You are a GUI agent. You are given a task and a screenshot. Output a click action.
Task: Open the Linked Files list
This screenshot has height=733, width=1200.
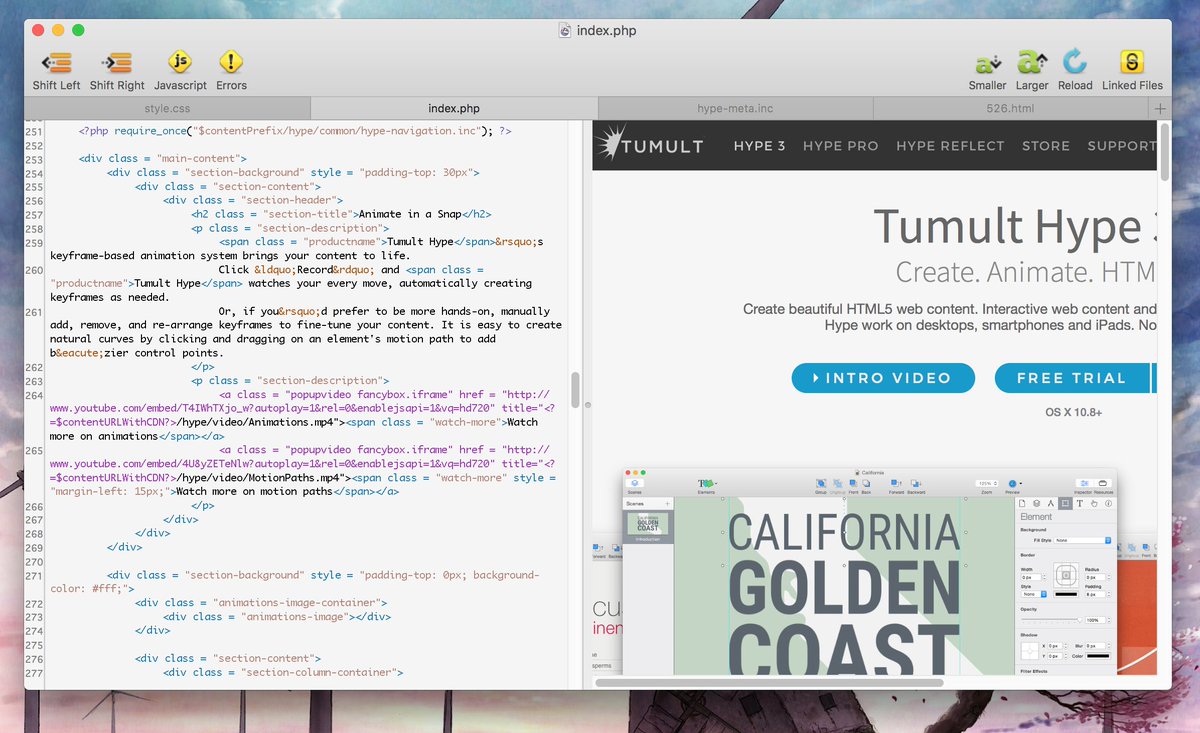pos(1132,62)
